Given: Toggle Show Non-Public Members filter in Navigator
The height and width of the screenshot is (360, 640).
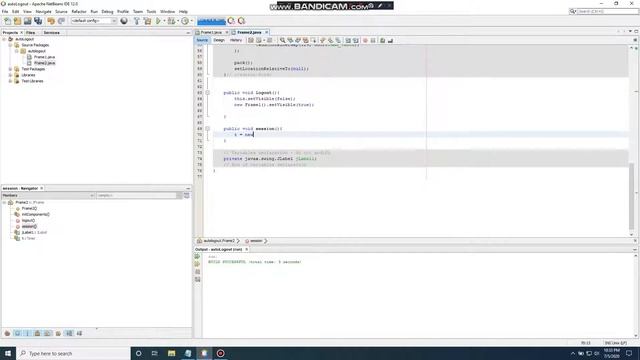Looking at the screenshot, I should point(38,333).
